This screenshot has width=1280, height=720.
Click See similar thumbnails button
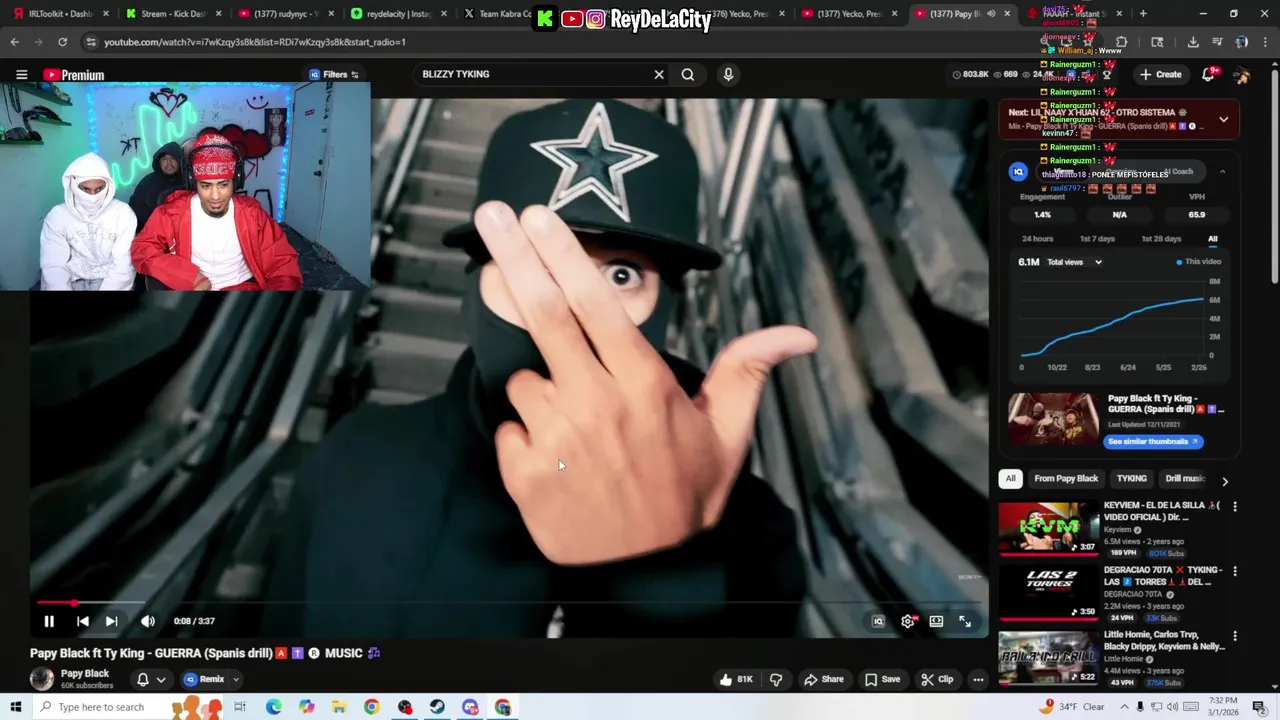[1153, 441]
